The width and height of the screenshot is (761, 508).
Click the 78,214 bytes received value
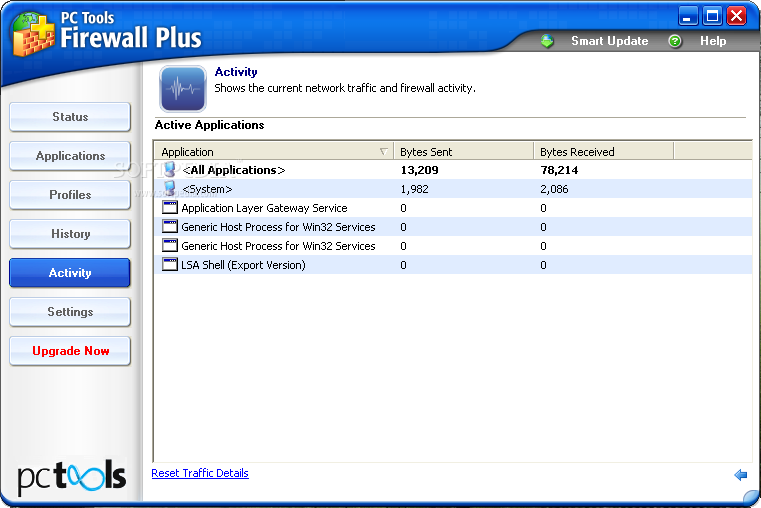coord(559,170)
